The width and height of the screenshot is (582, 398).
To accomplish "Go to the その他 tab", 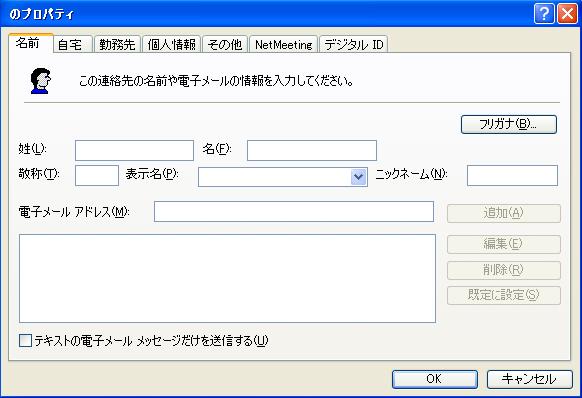I will [x=225, y=45].
